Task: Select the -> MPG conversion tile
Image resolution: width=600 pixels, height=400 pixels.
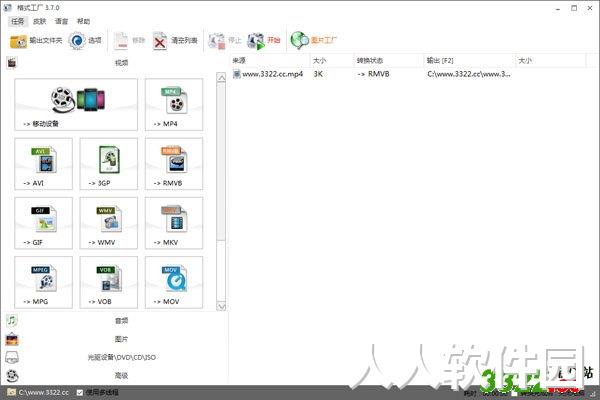Action: point(43,282)
